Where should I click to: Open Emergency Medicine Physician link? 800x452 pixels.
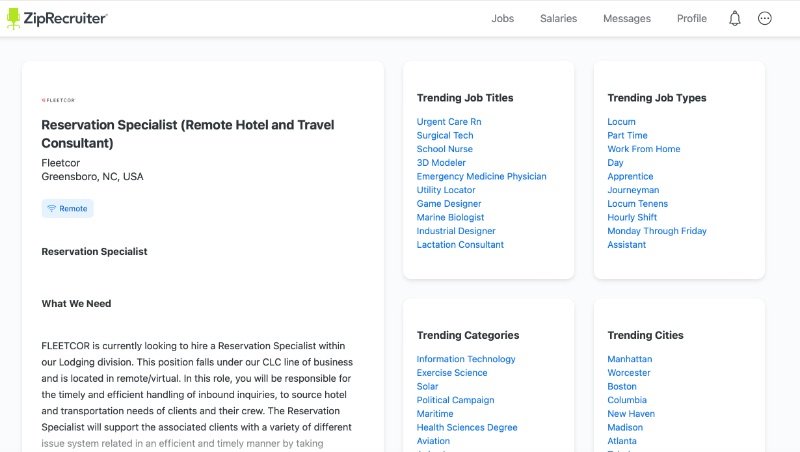click(x=481, y=176)
